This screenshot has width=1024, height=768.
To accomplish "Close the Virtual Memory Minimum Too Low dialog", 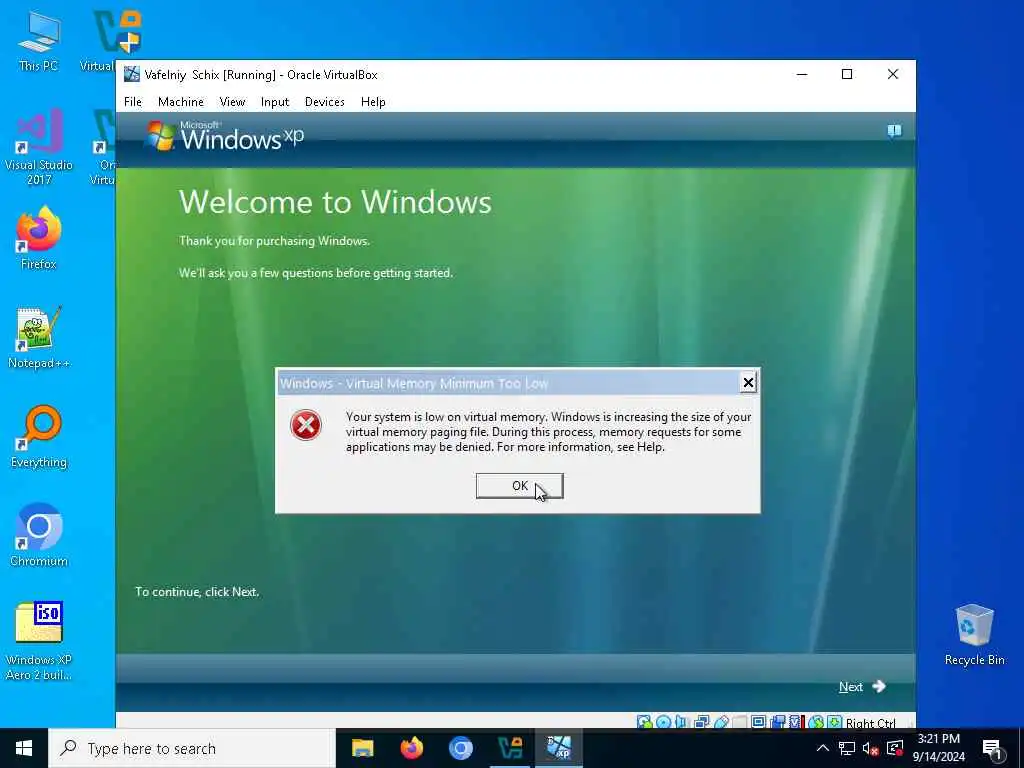I will point(748,383).
